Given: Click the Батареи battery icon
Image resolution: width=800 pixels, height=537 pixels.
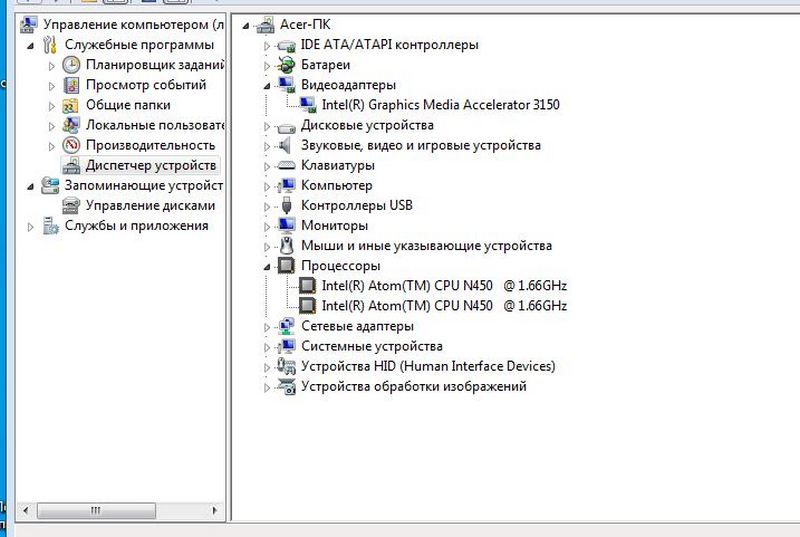Looking at the screenshot, I should click(x=286, y=65).
